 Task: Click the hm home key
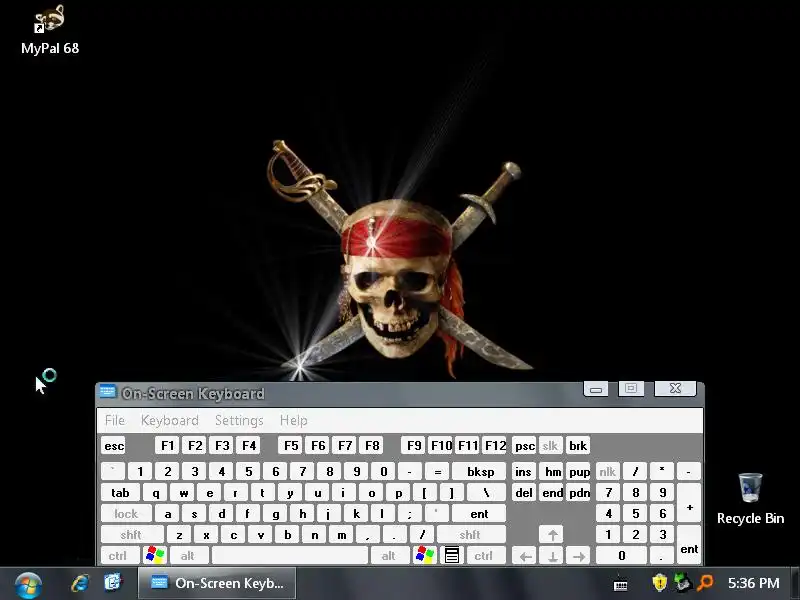coord(553,471)
